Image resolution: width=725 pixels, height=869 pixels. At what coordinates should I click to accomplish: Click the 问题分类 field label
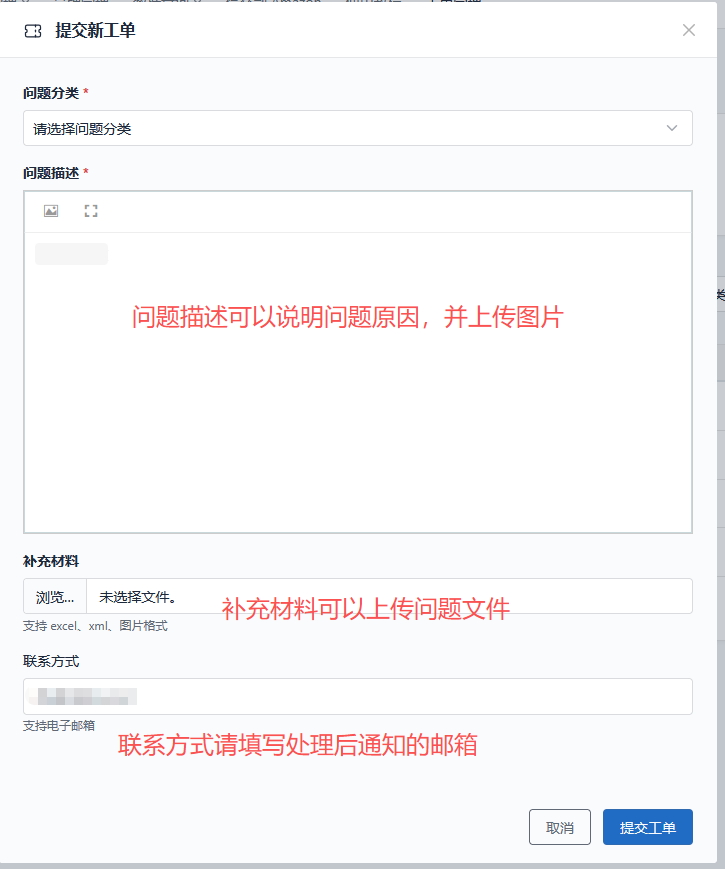pyautogui.click(x=50, y=93)
